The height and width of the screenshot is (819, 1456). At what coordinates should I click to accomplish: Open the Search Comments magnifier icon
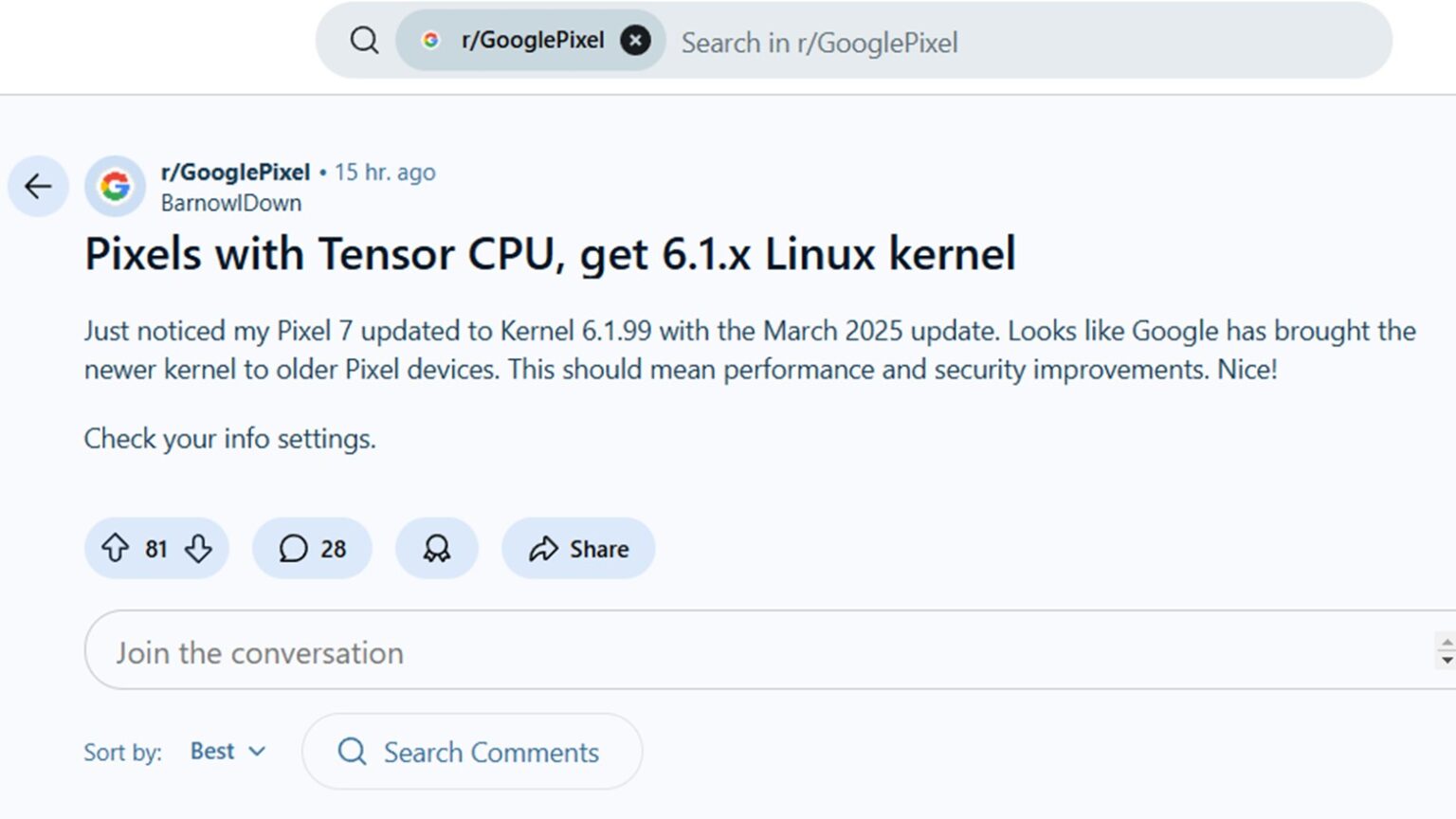point(352,752)
